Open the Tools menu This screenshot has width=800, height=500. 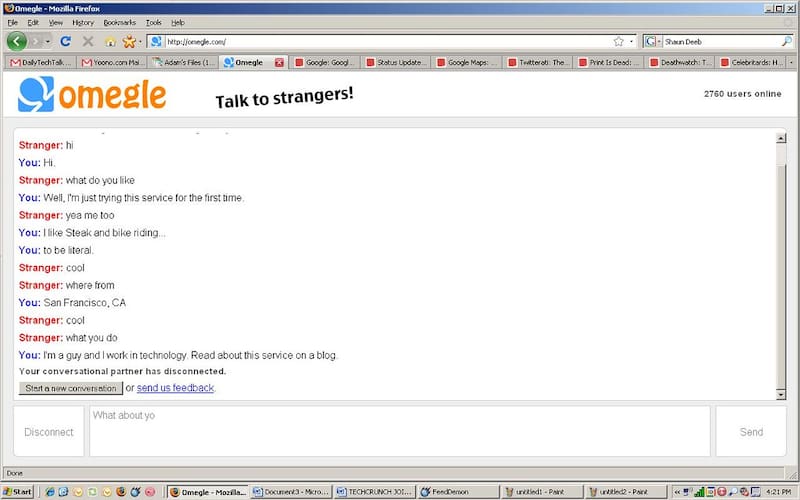pyautogui.click(x=153, y=22)
